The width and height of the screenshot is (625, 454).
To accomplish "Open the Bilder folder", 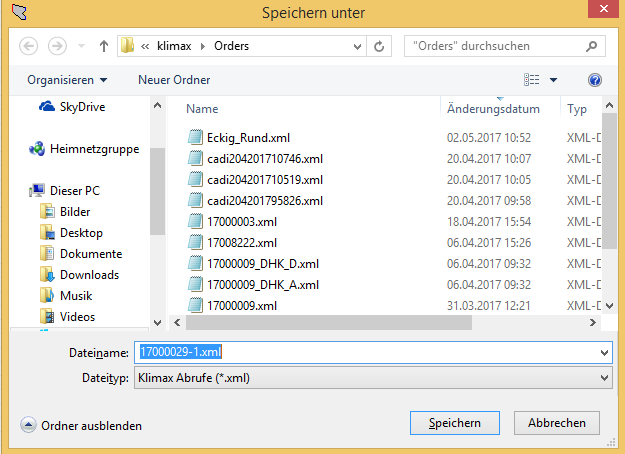I will pyautogui.click(x=65, y=212).
